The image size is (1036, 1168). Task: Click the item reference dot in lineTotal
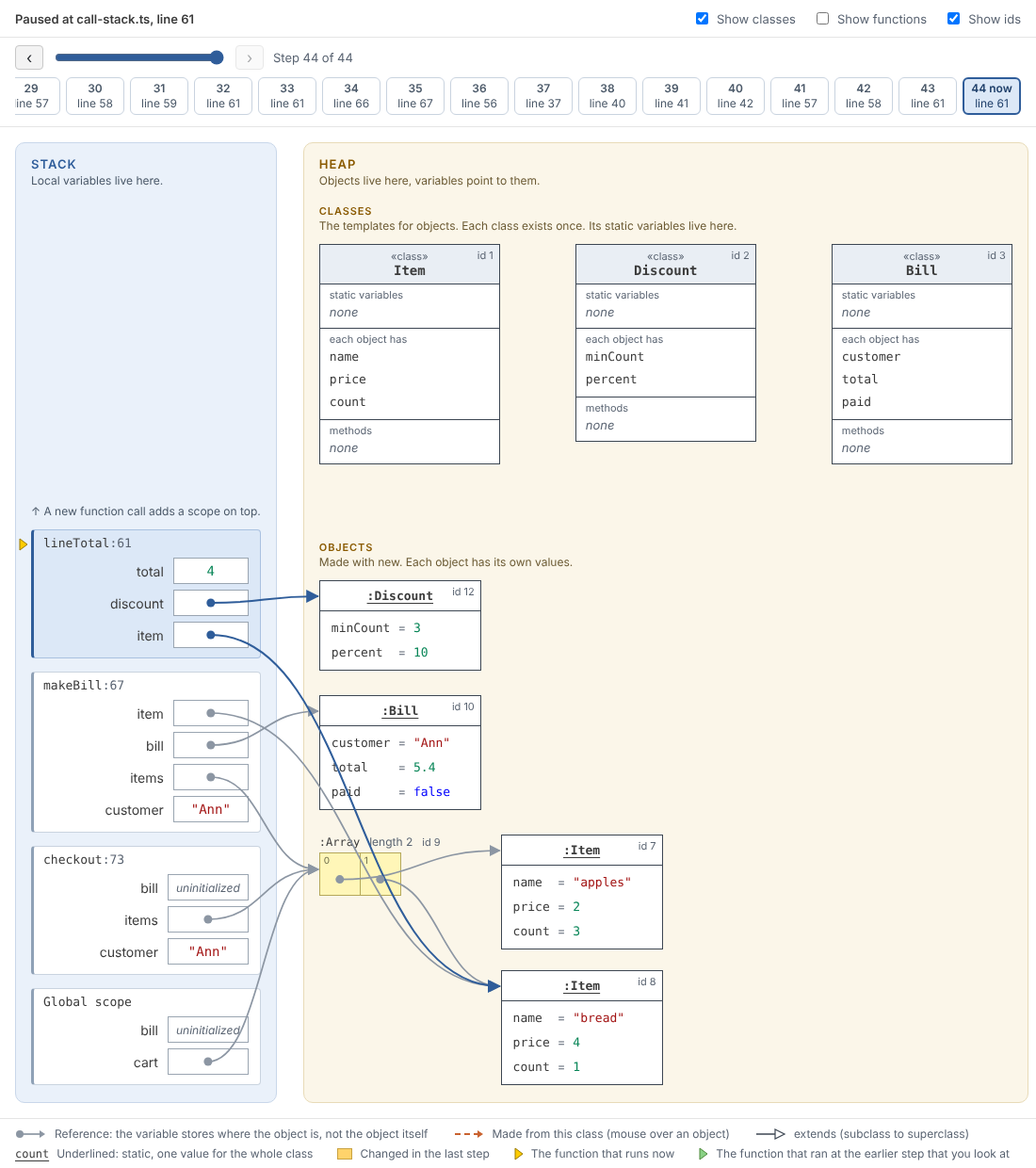pos(211,635)
